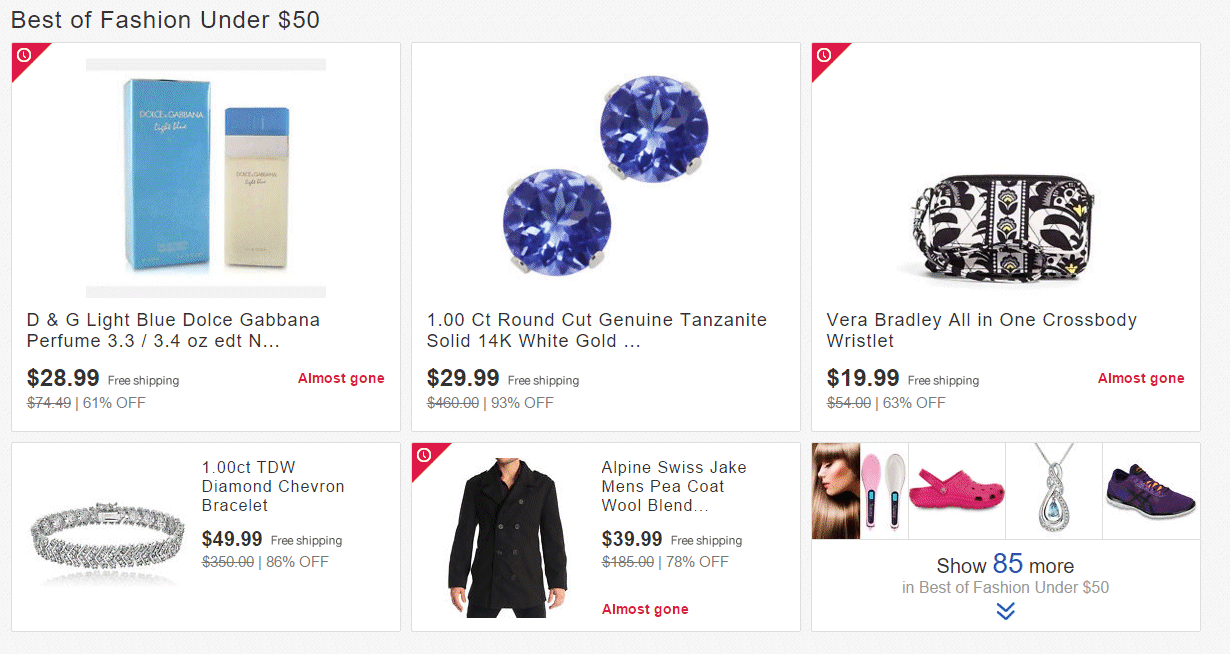Click clock icon on D&G perfume card
The height and width of the screenshot is (654, 1230).
point(24,55)
